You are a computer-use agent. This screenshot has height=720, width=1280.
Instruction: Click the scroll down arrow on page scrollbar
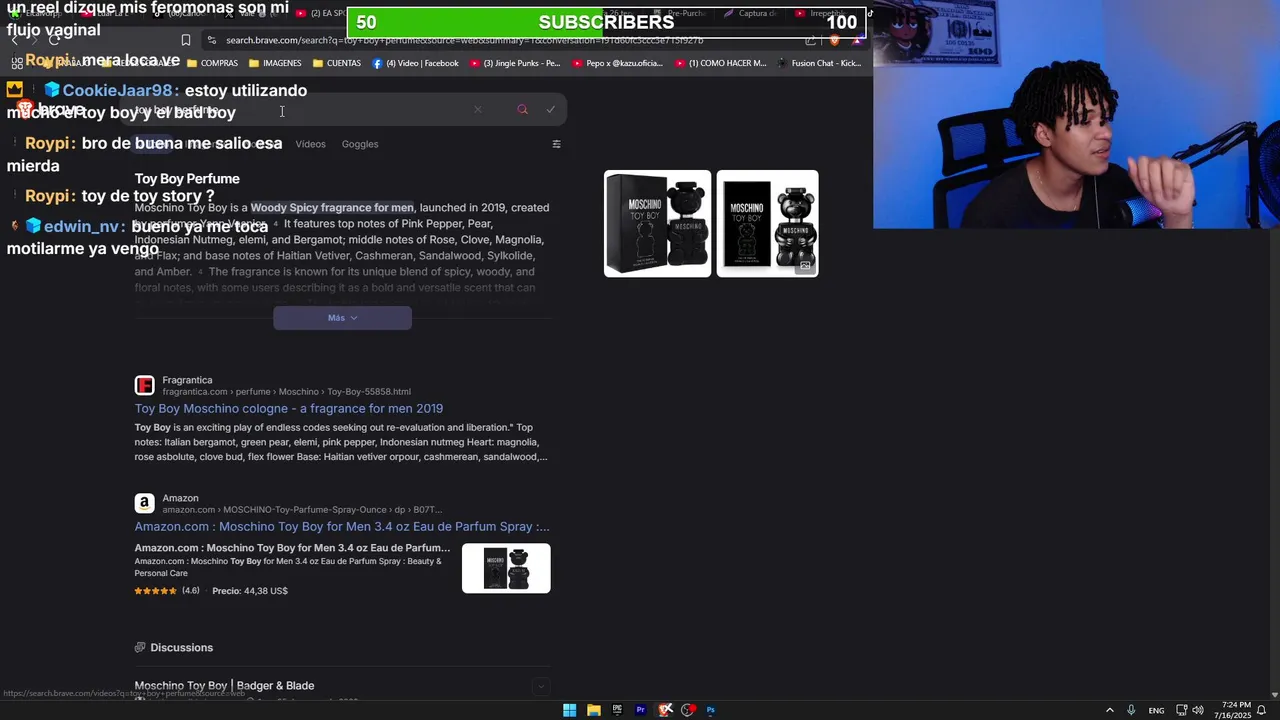click(1274, 694)
